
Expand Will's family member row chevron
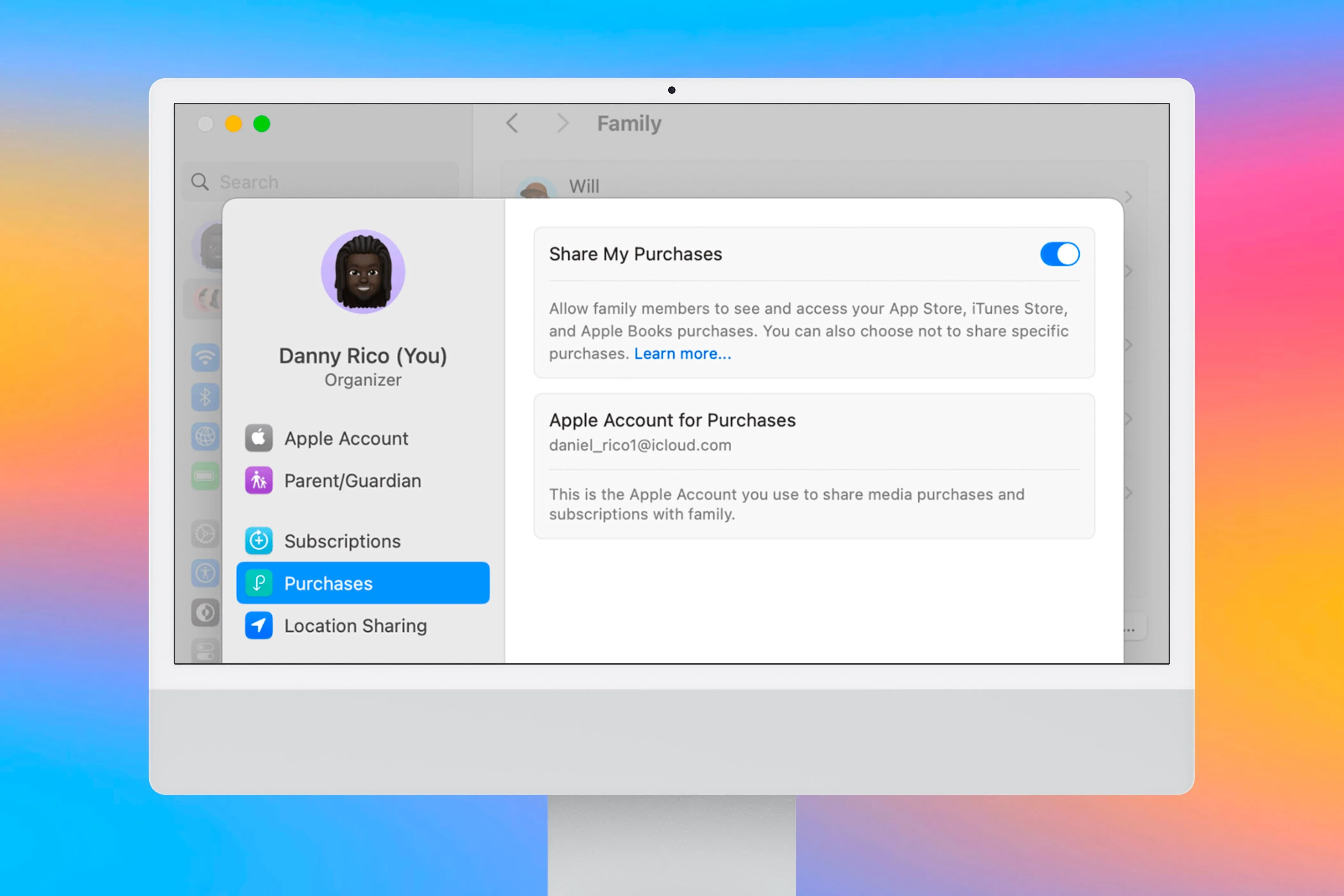(x=1129, y=196)
